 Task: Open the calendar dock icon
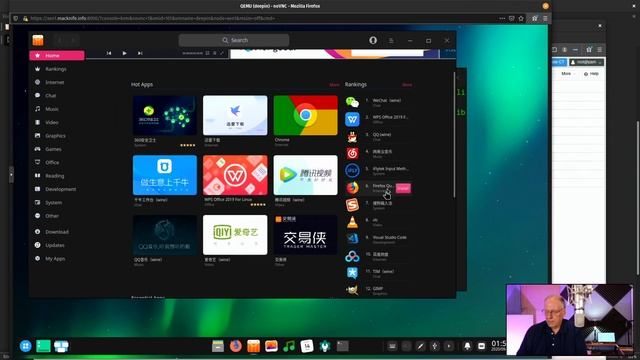click(x=307, y=346)
